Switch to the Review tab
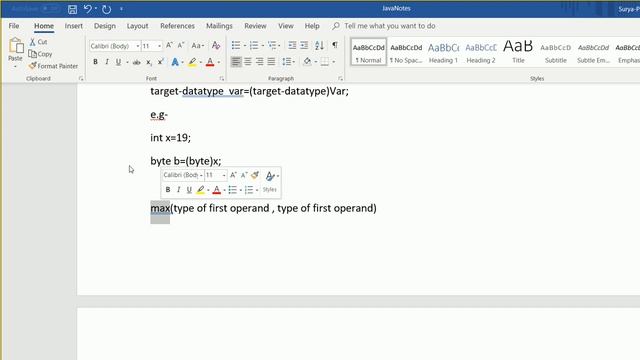The width and height of the screenshot is (640, 360). [x=256, y=26]
